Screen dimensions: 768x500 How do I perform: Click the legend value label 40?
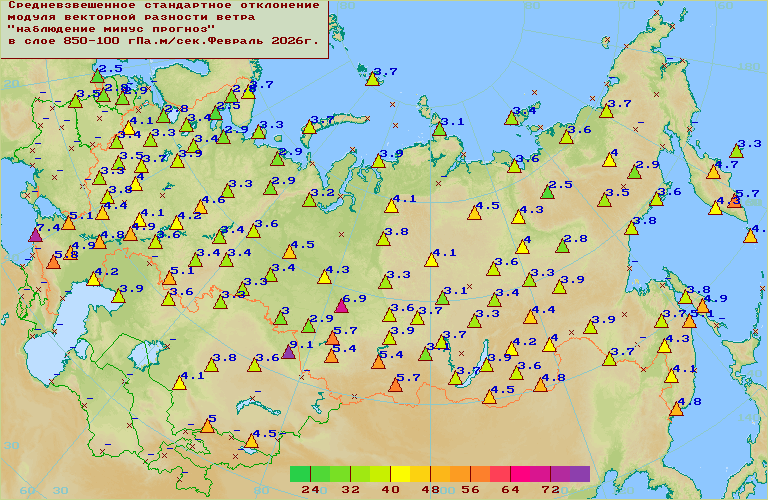coord(390,490)
